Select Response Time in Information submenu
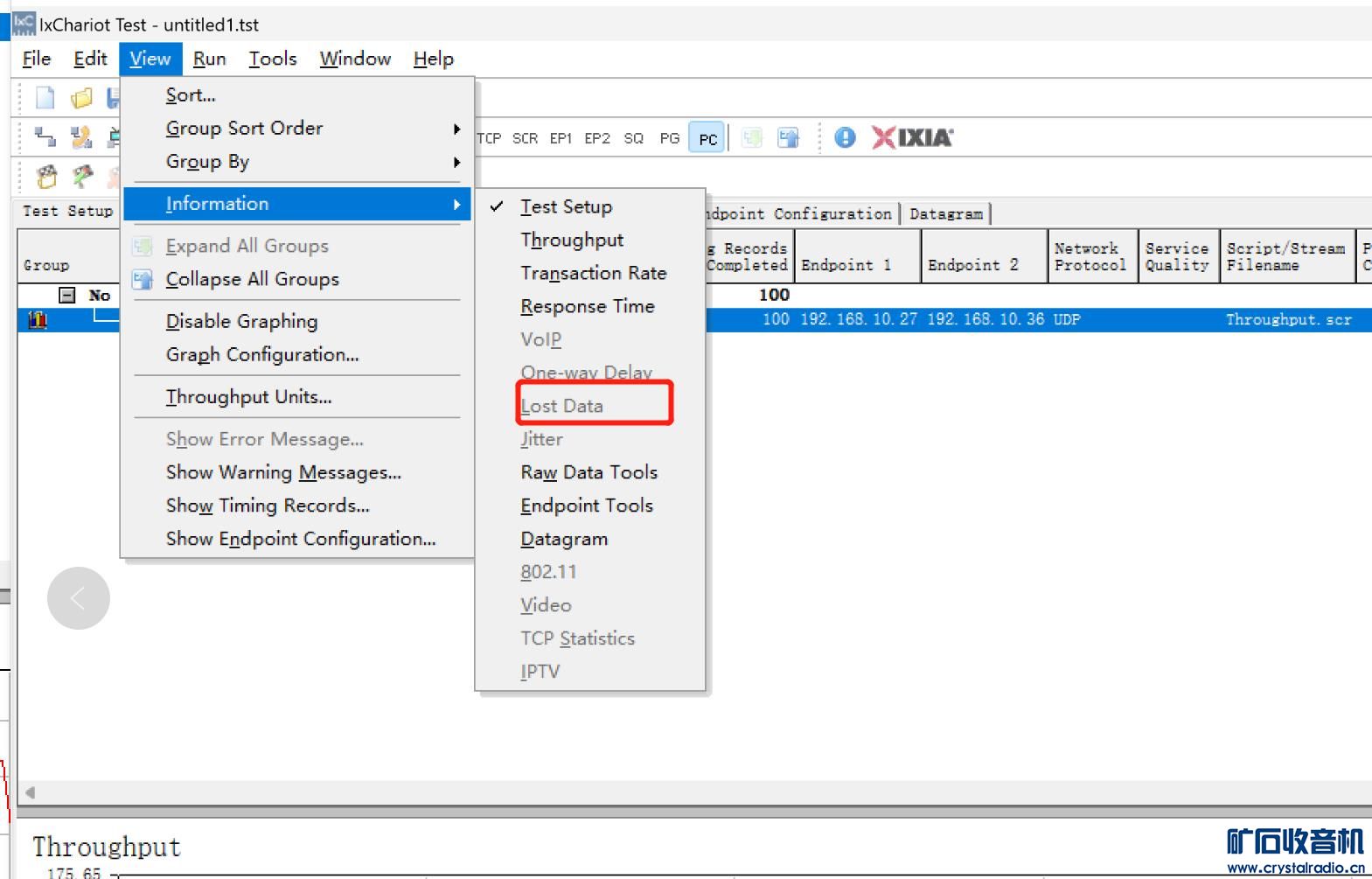1372x879 pixels. point(590,307)
